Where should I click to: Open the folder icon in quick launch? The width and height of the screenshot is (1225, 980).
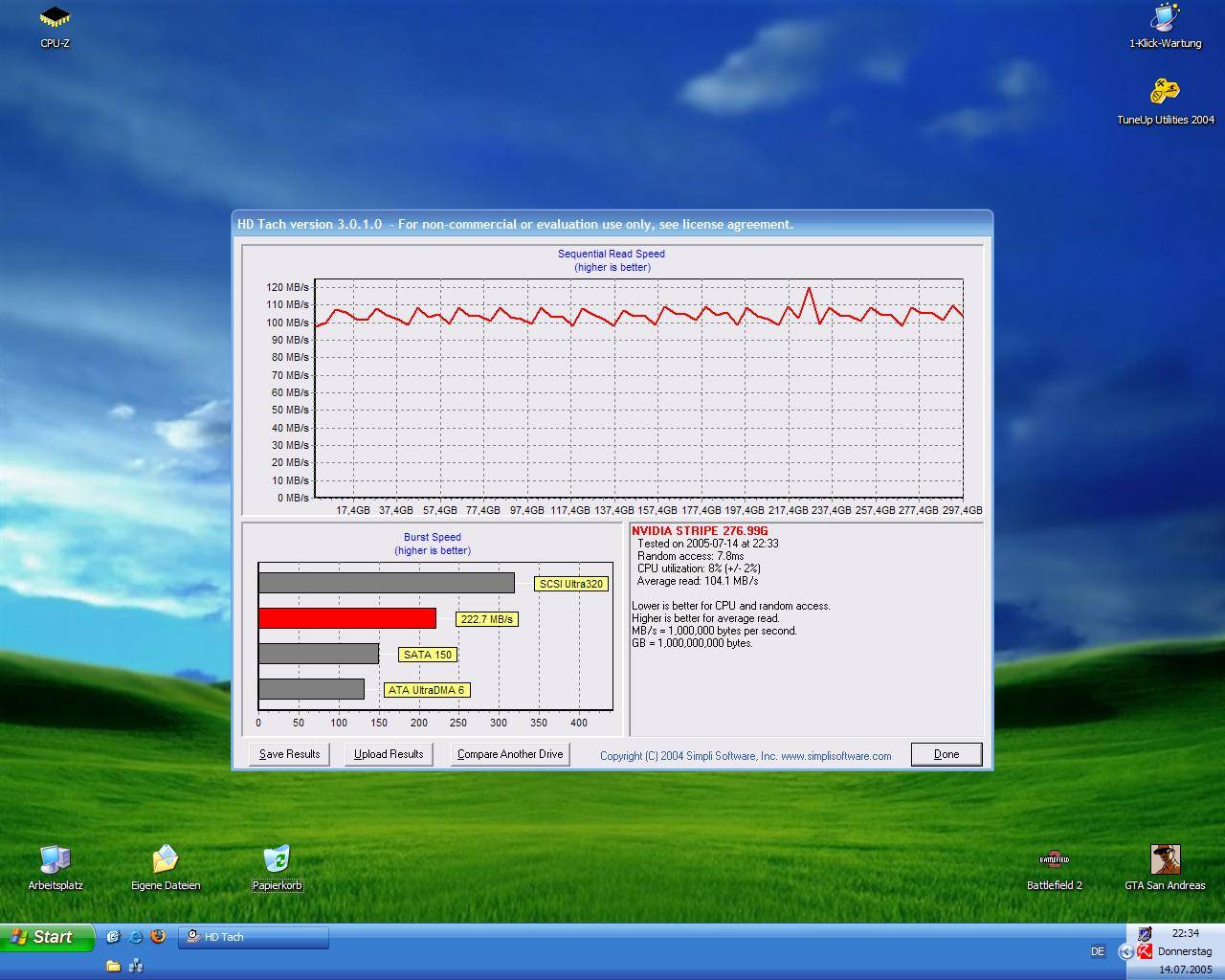(x=114, y=966)
